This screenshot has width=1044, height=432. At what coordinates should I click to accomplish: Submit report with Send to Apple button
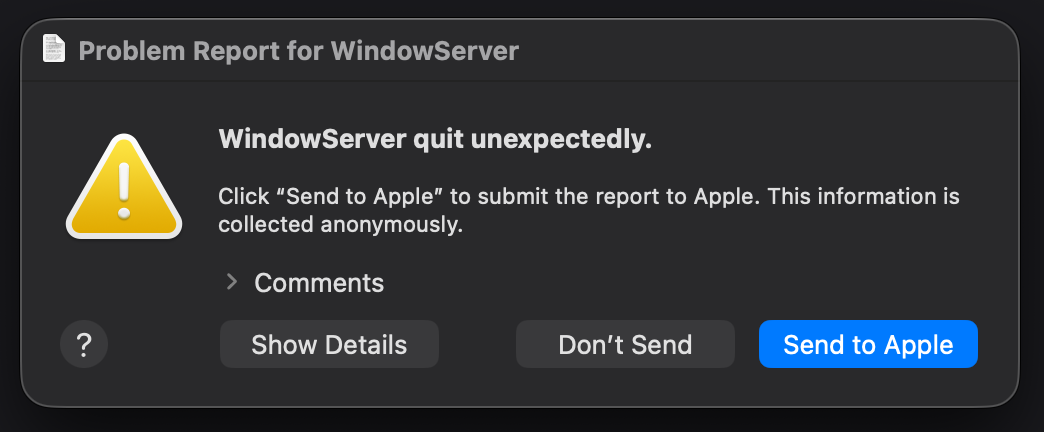868,345
